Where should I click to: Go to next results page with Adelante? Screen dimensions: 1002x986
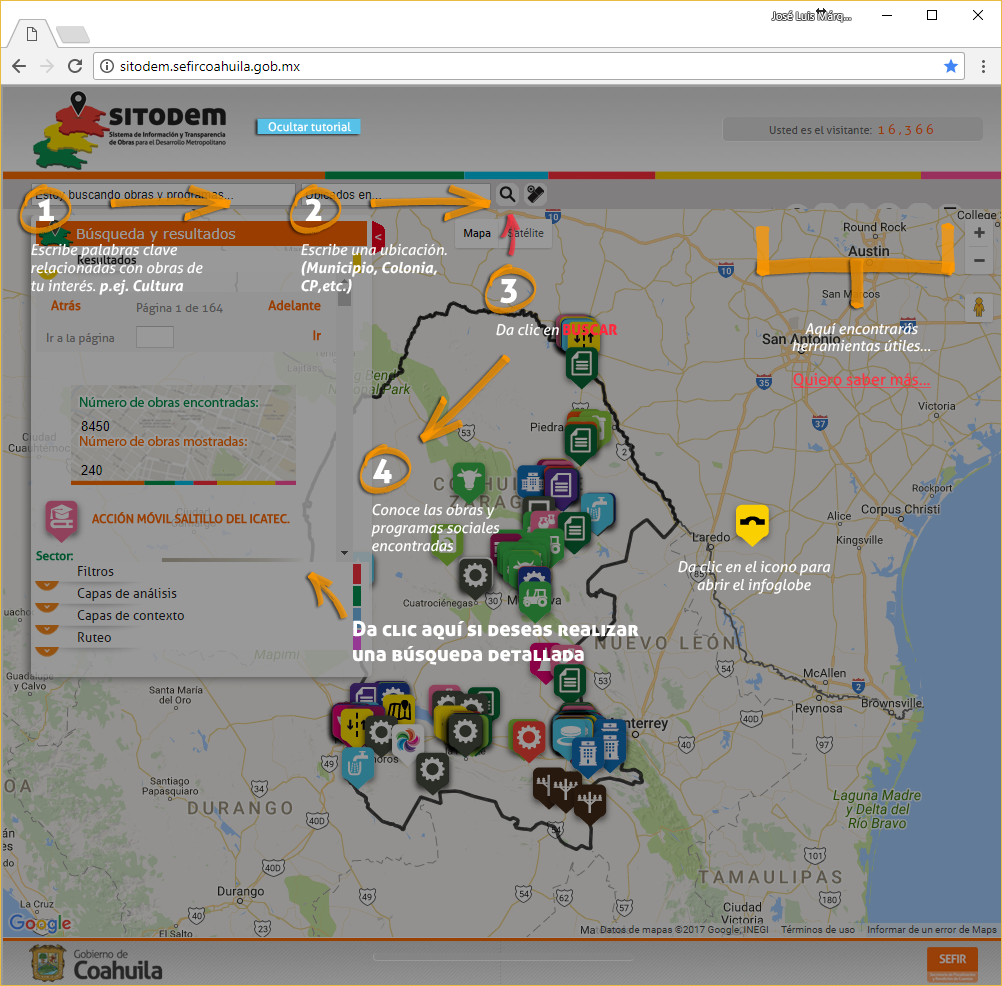point(294,306)
